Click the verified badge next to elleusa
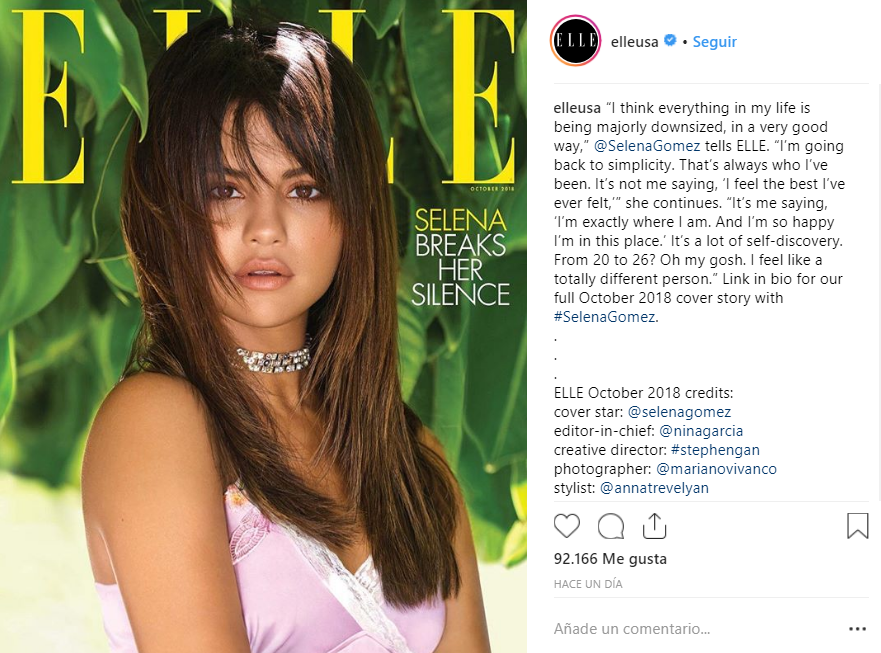Screen dimensions: 881x653 670,40
